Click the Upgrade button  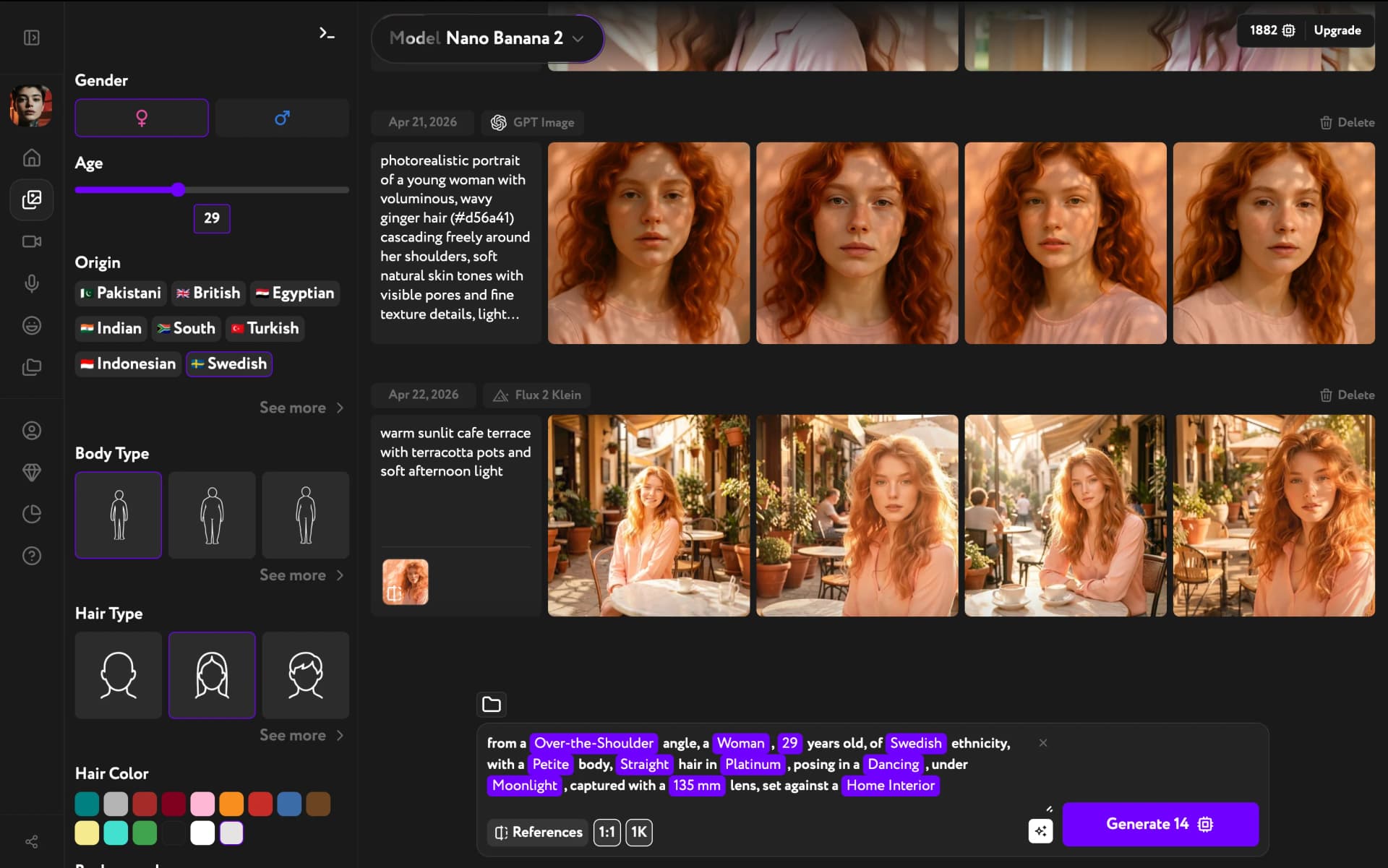point(1336,30)
